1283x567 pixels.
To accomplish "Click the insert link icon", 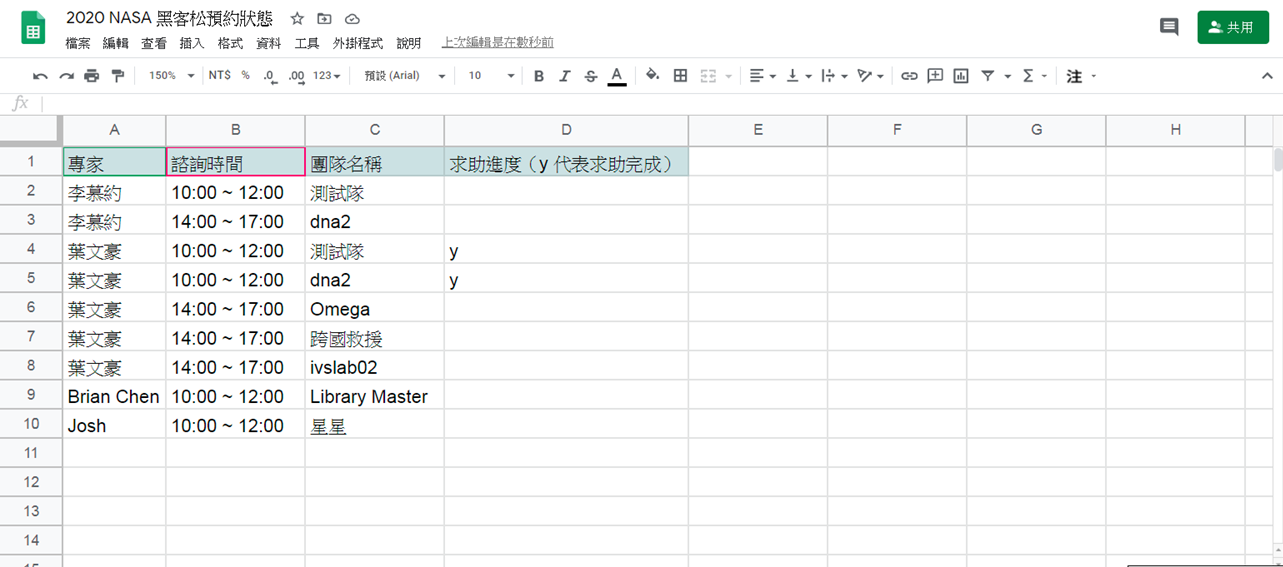I will pos(909,76).
